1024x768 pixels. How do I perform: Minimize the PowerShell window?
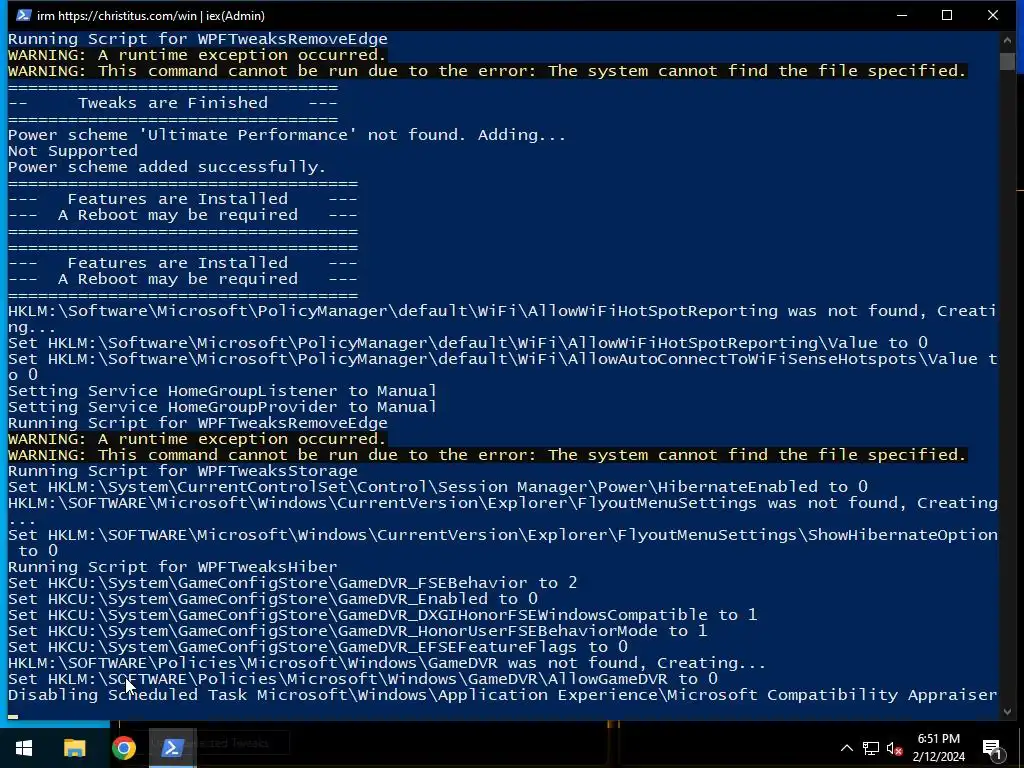coord(902,15)
